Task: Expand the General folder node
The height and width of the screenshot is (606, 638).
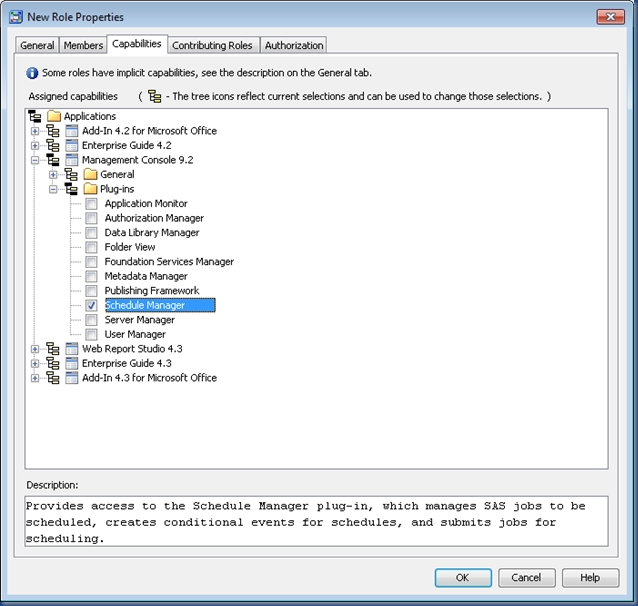Action: (53, 175)
